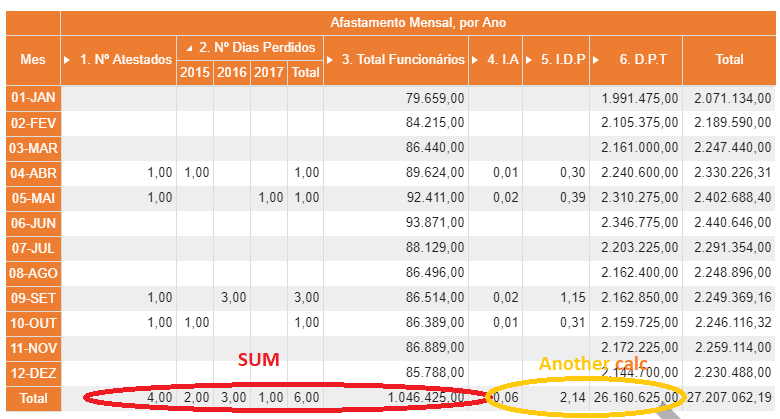The width and height of the screenshot is (780, 419).
Task: Click Dias Perdidos grand total 6,00
Action: [306, 398]
